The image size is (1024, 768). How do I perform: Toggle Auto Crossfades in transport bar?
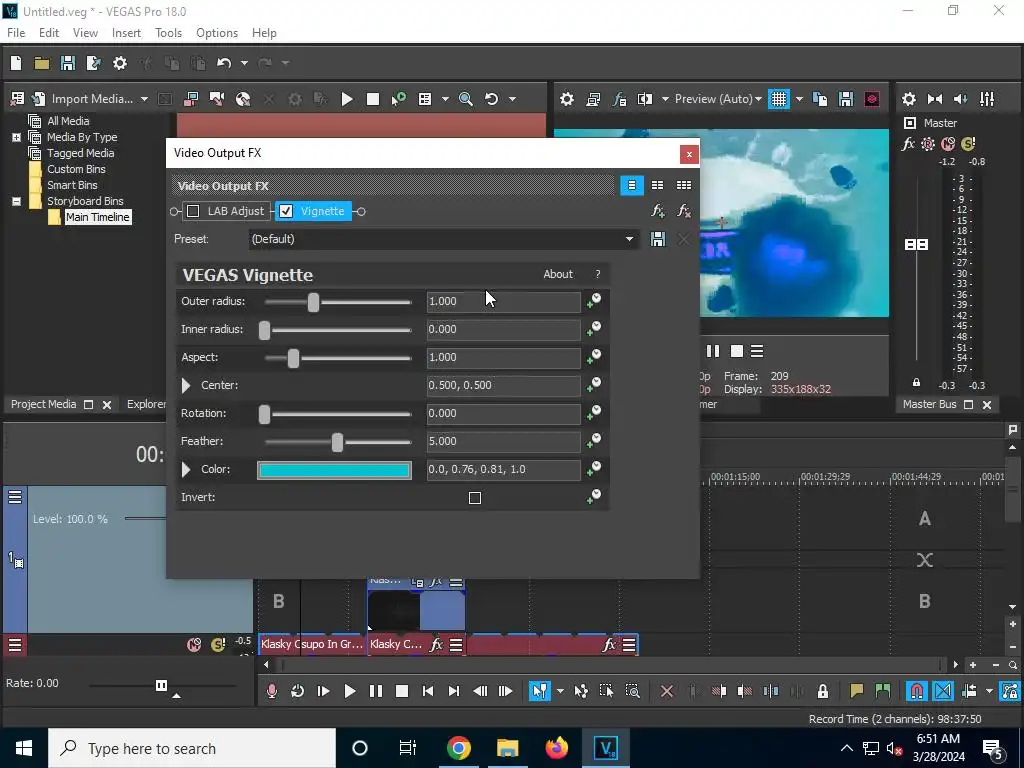(x=942, y=691)
